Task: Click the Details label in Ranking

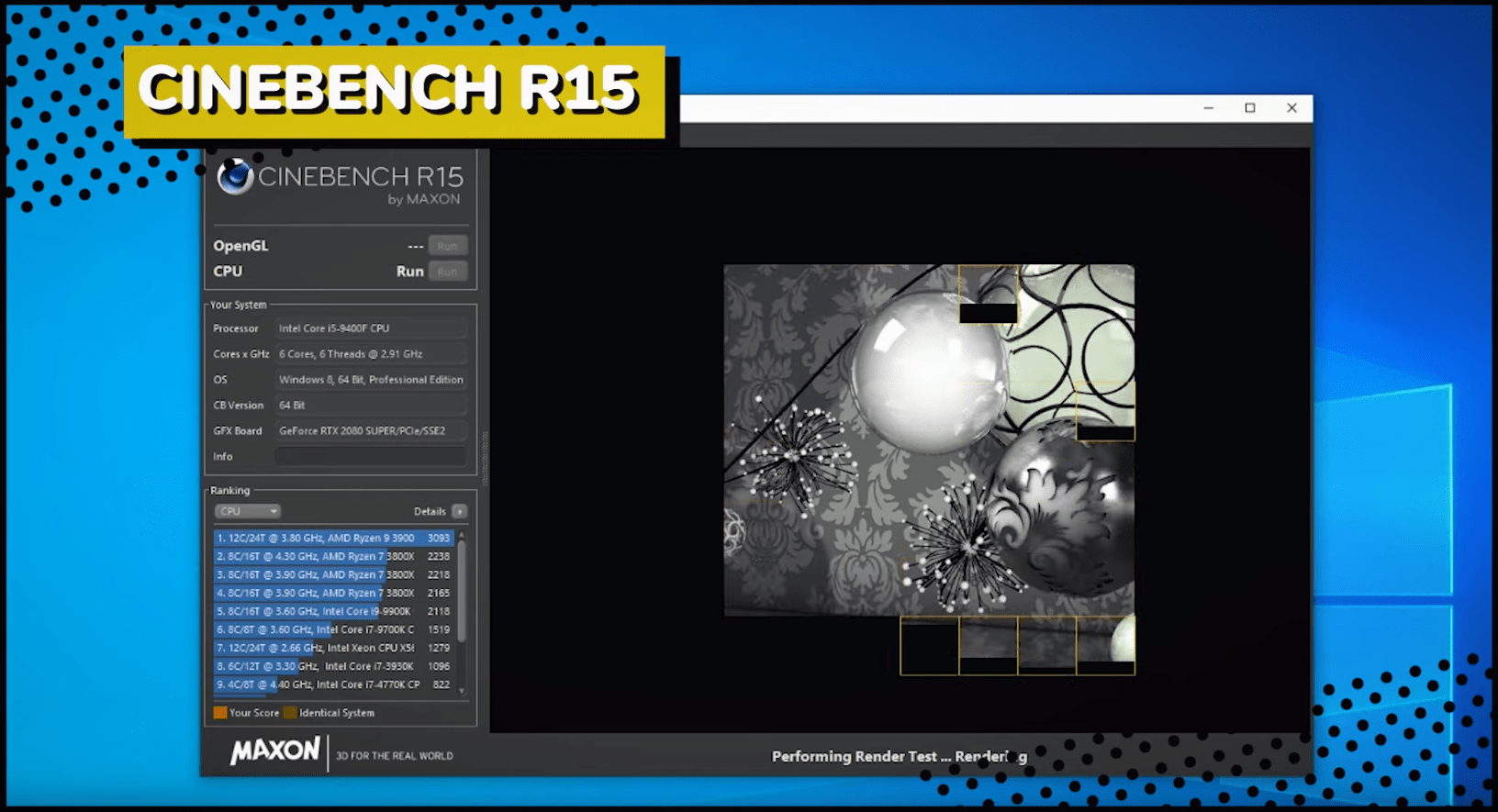Action: click(430, 511)
